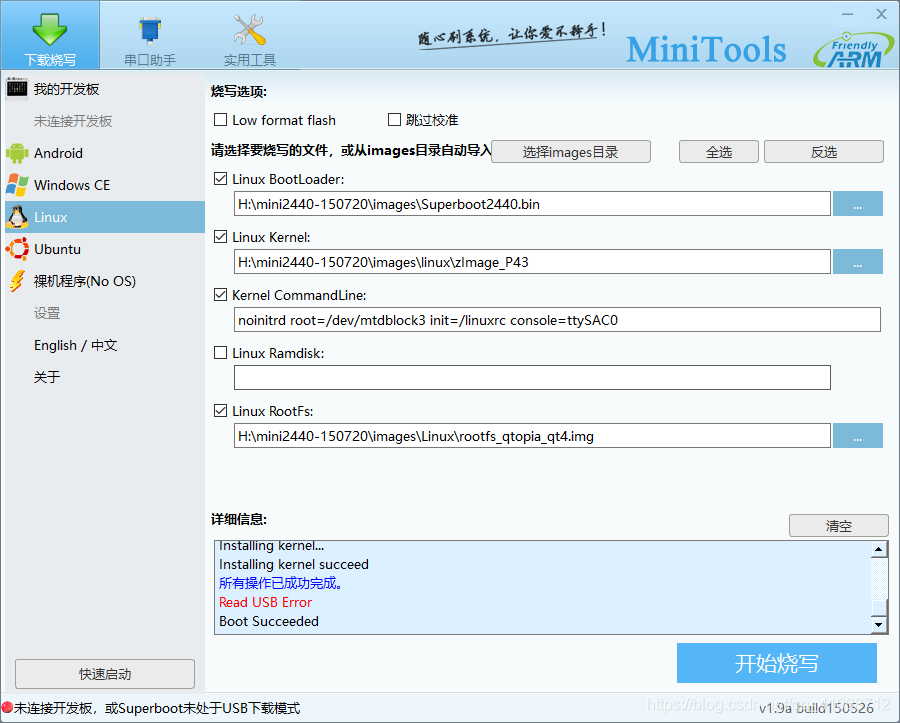Click the red Read USB Error log line

pos(265,602)
